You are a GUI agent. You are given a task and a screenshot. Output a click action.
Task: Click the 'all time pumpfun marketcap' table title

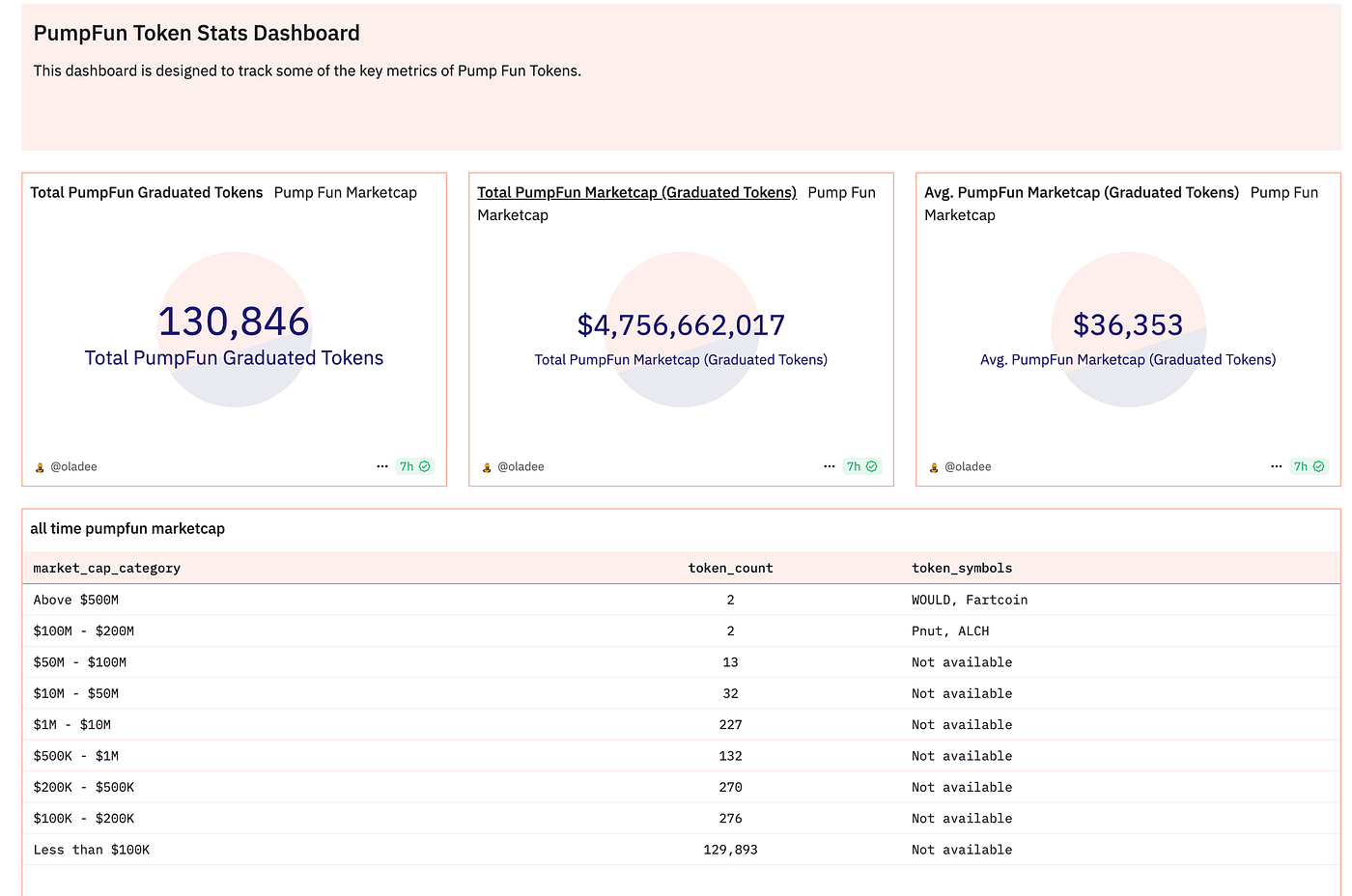(127, 528)
